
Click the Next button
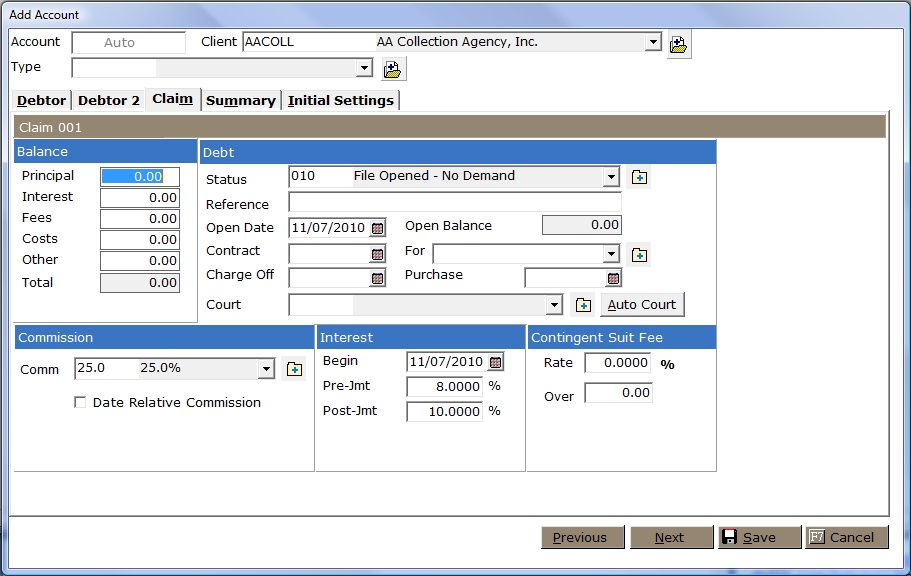670,537
